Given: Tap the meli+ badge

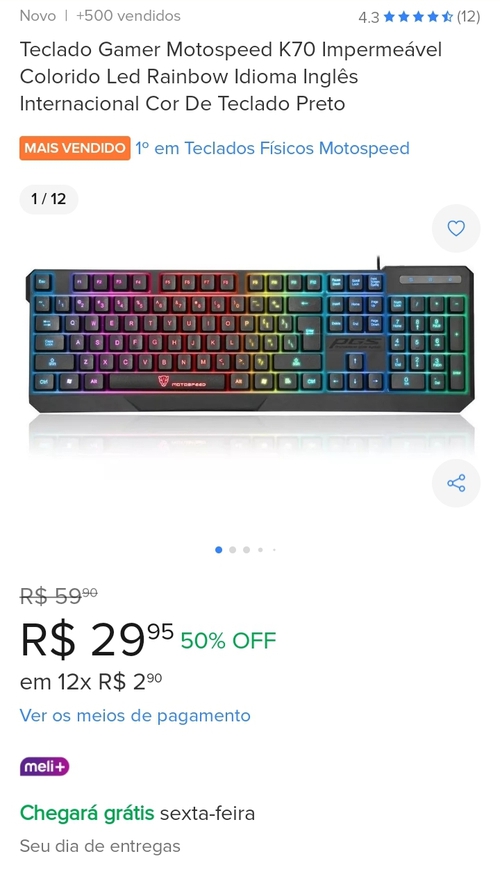Looking at the screenshot, I should click(x=44, y=767).
